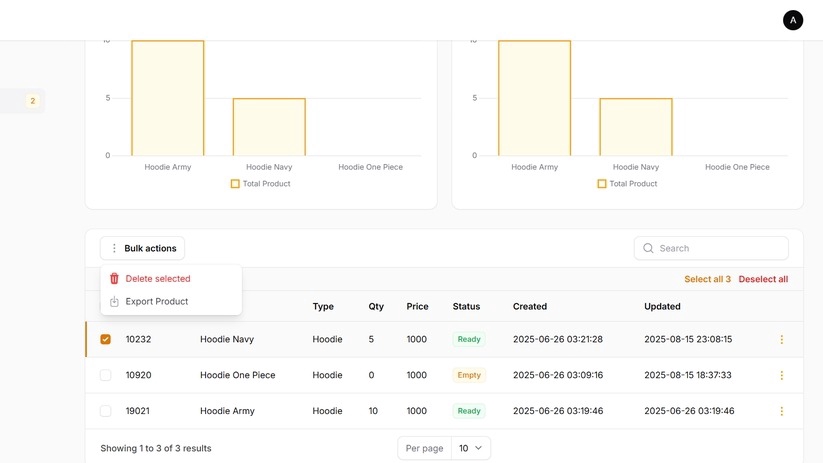The width and height of the screenshot is (823, 463).
Task: Sort table by Type column
Action: (323, 307)
